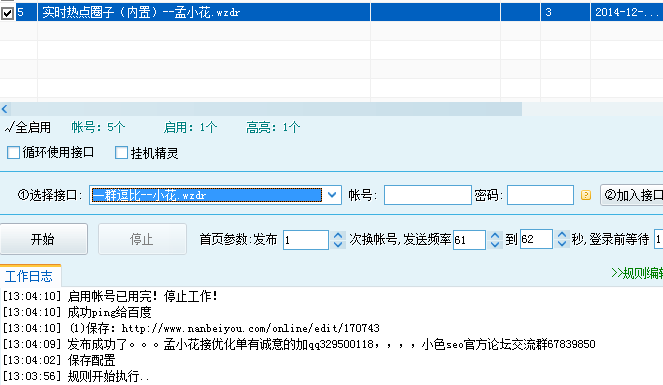Increase the 发送频率 minimum value 61
663x385 pixels.
[495, 235]
